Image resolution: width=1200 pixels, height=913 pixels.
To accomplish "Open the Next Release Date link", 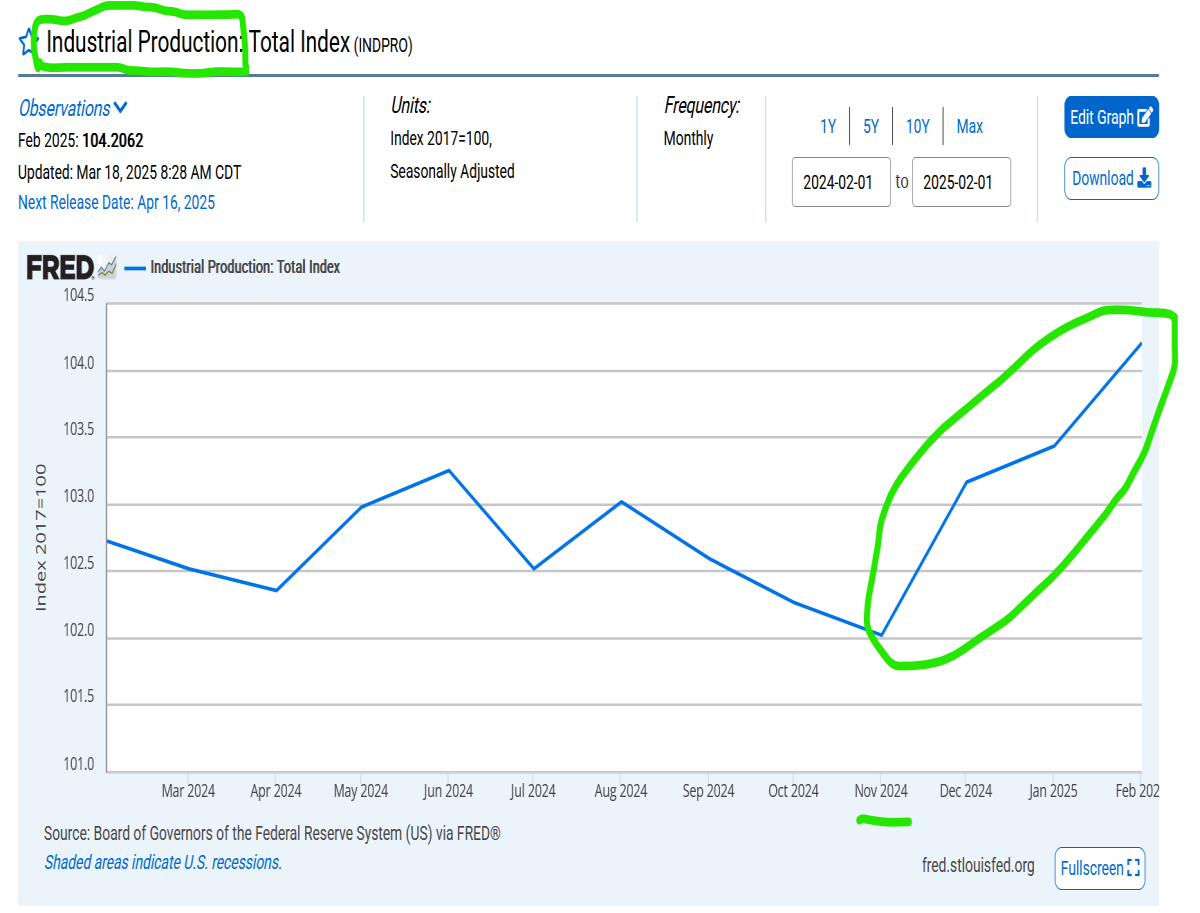I will (116, 202).
